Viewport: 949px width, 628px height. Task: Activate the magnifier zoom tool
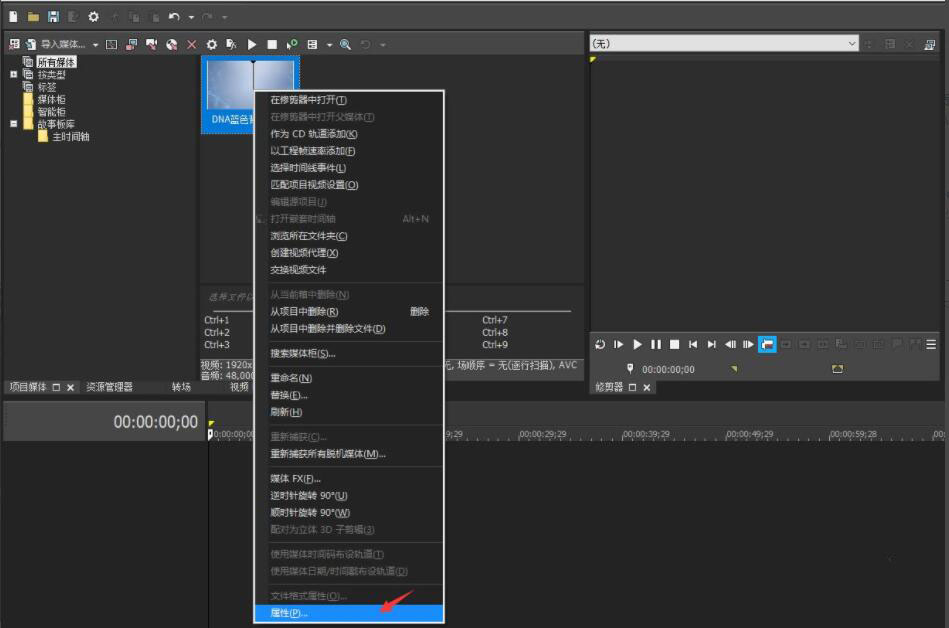[344, 43]
